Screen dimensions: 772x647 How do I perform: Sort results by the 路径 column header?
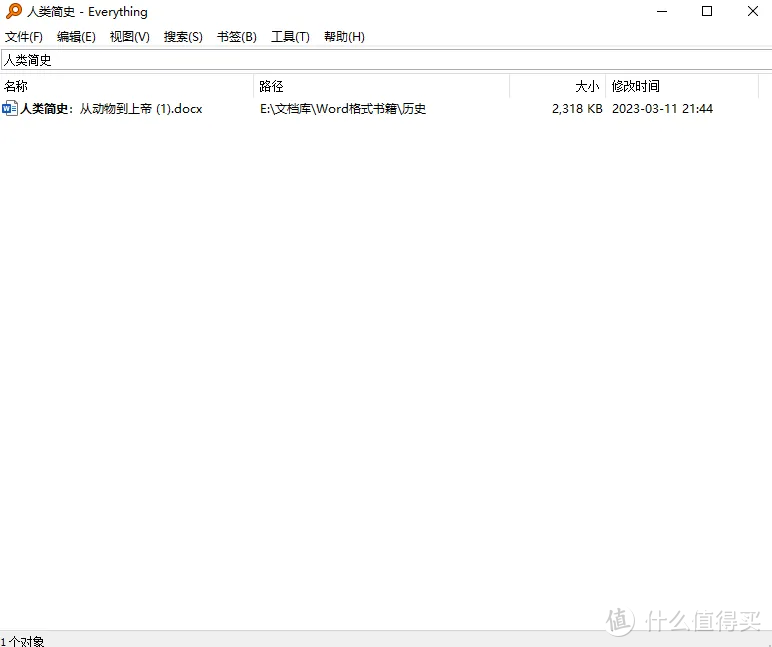pos(382,86)
